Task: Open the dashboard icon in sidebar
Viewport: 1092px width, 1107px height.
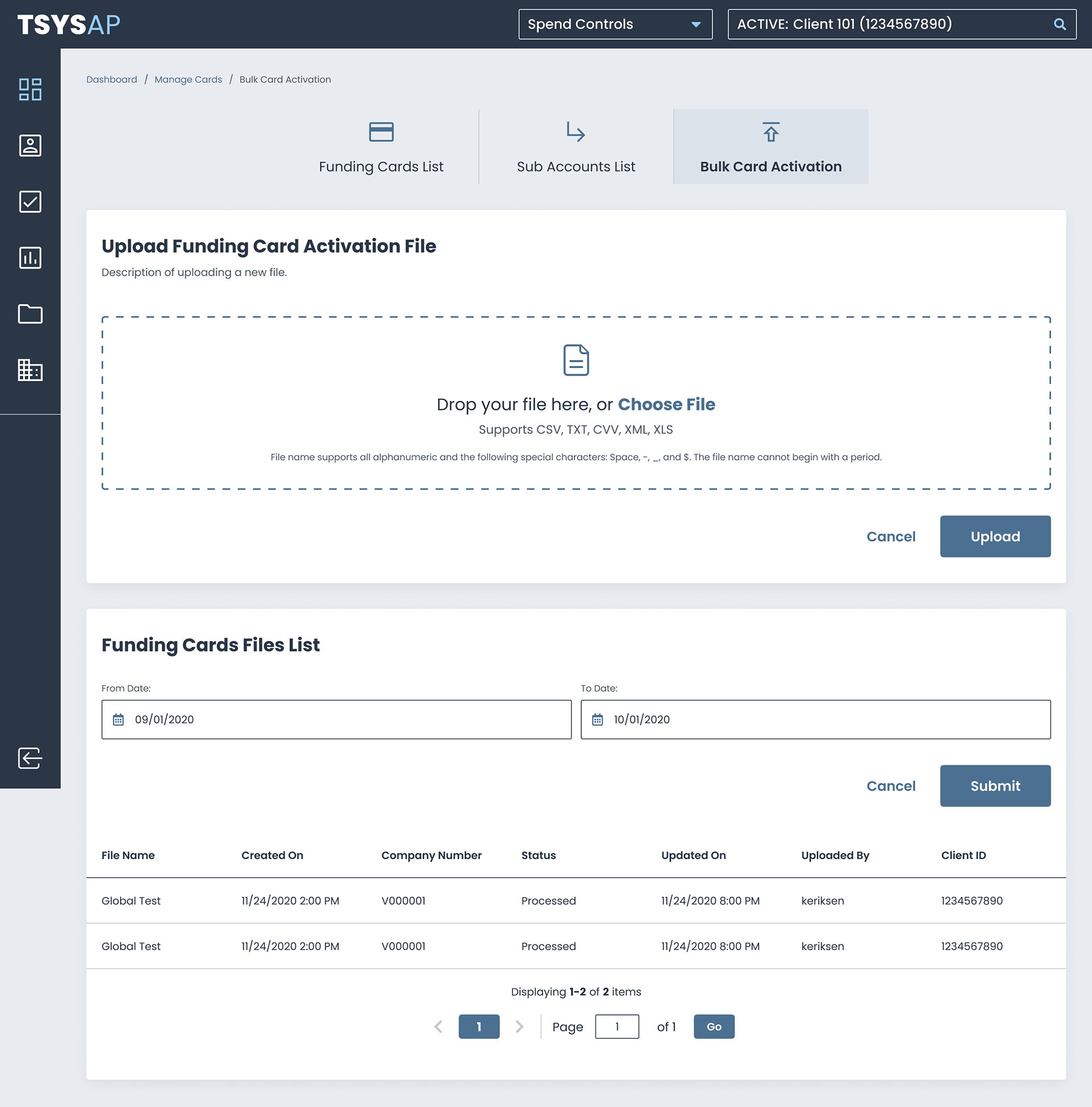Action: point(30,89)
